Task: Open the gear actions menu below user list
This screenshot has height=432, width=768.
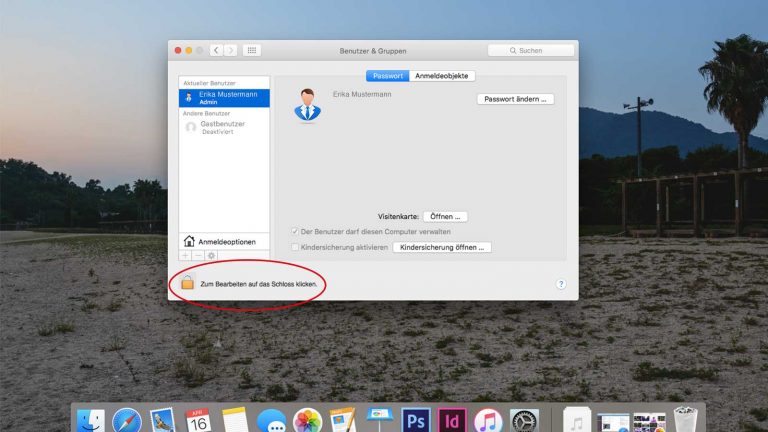Action: click(x=211, y=256)
